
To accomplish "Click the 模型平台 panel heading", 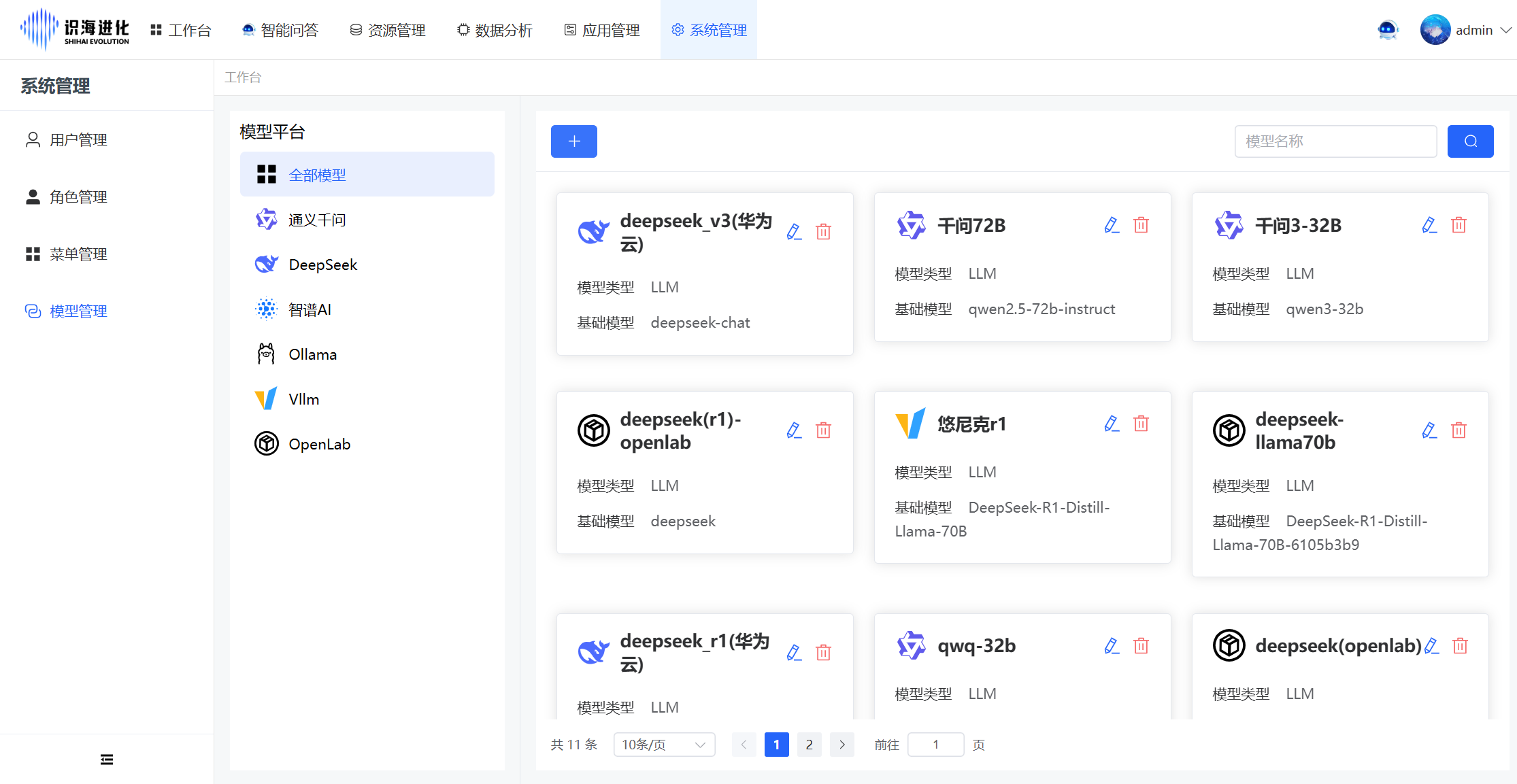I will tap(272, 132).
